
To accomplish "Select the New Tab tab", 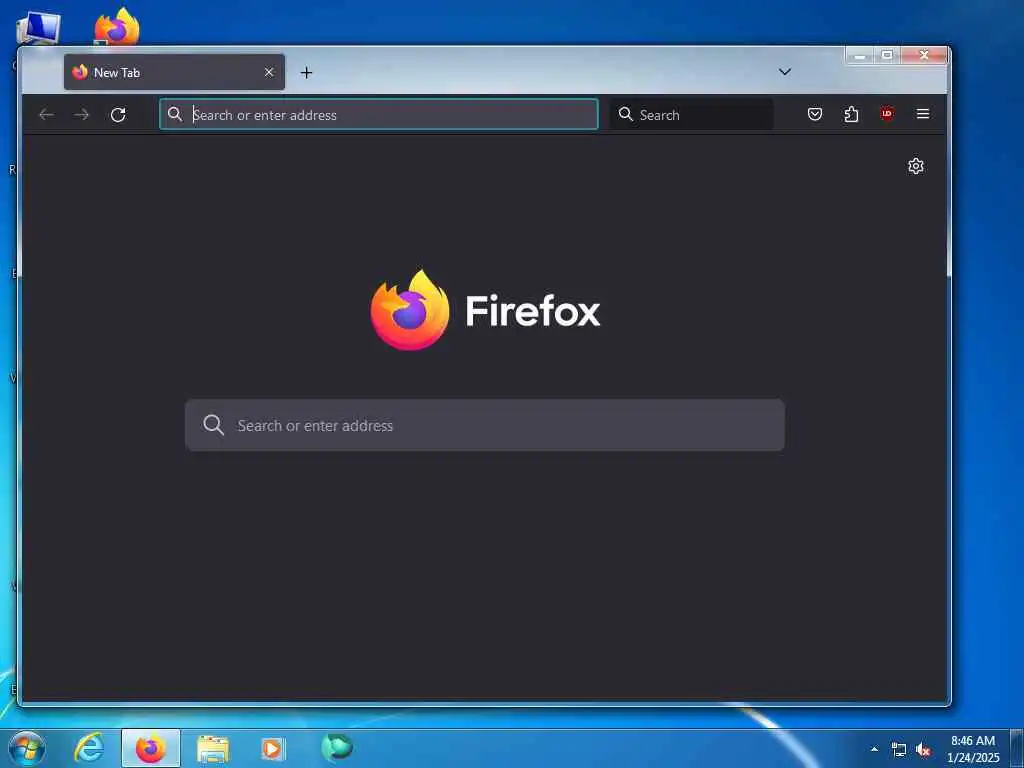I will (x=174, y=72).
